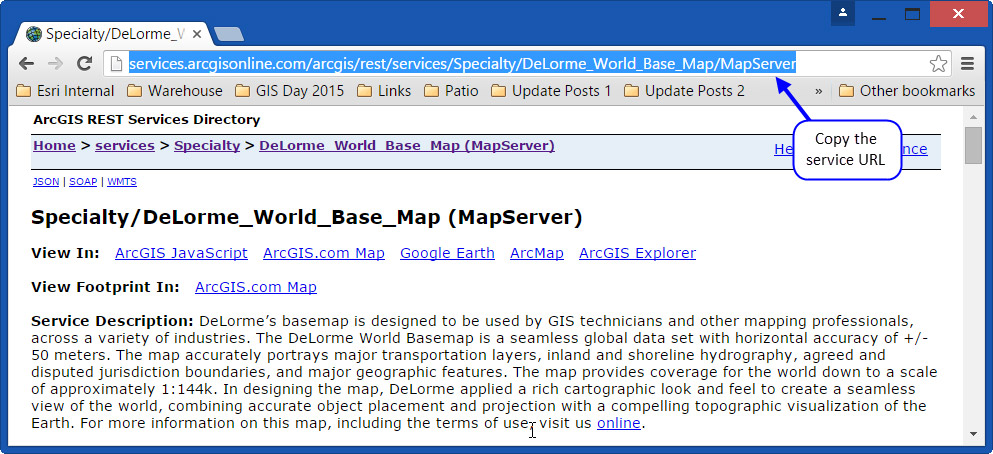993x454 pixels.
Task: Open the Chrome hamburger menu
Action: click(967, 63)
